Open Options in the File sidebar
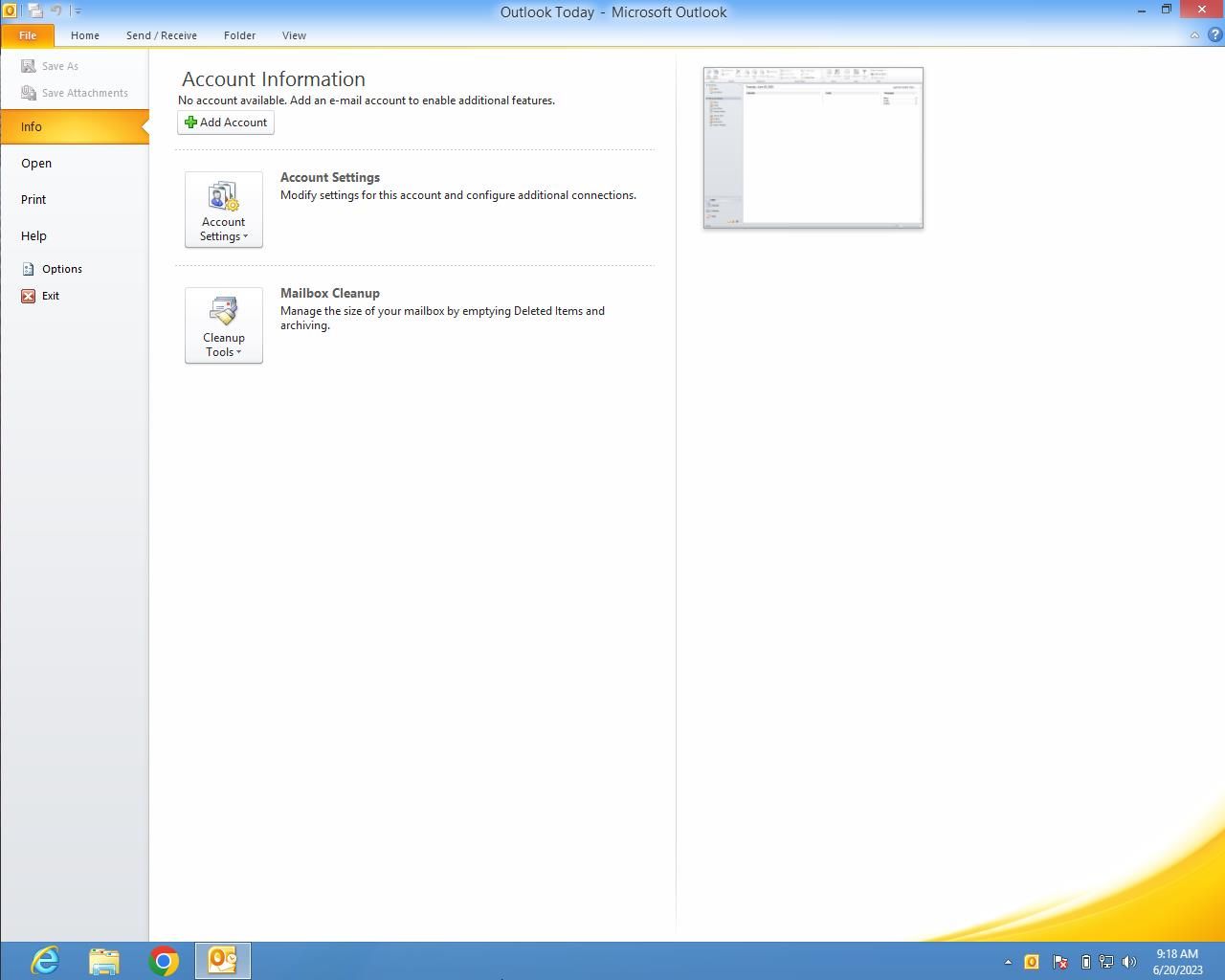1225x980 pixels. 61,269
